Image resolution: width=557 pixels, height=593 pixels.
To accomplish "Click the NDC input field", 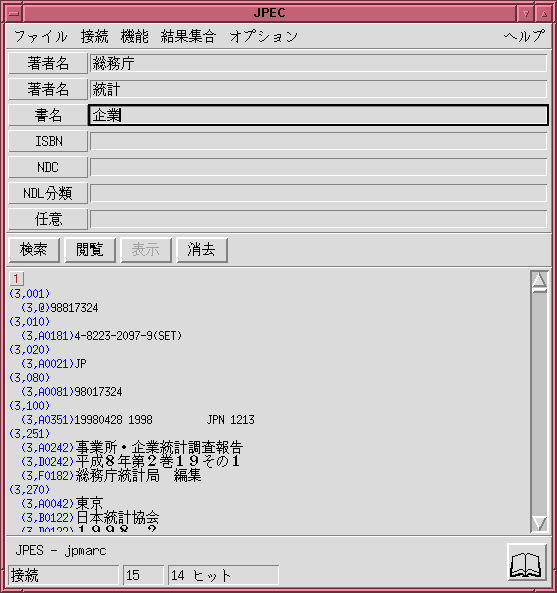I will [318, 167].
